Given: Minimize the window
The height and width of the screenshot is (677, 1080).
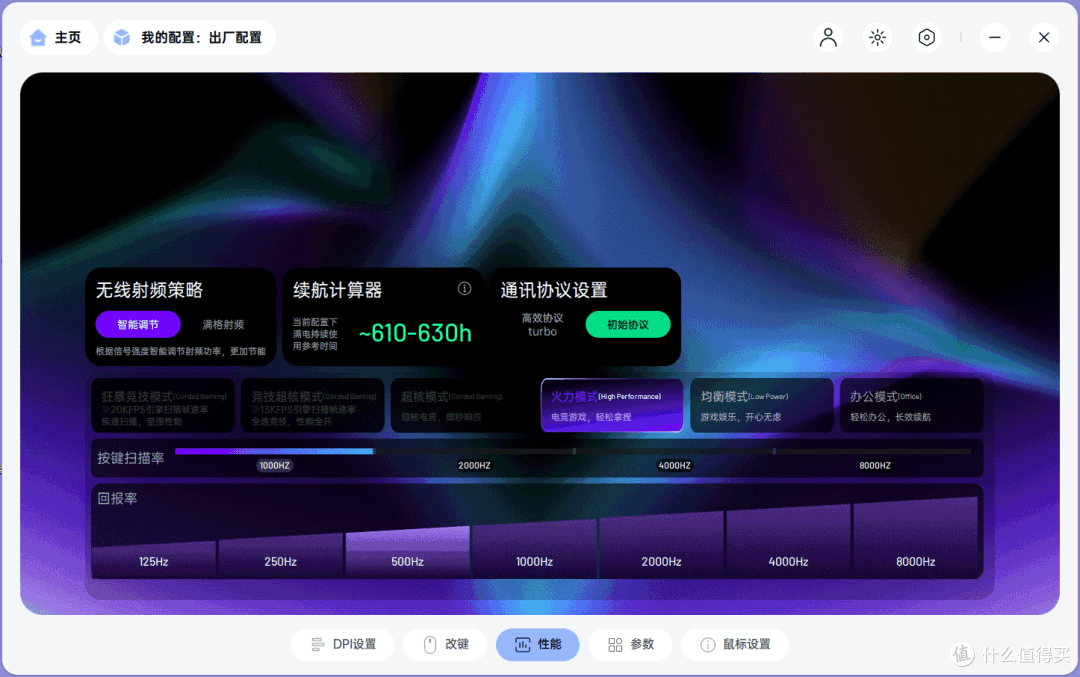Looking at the screenshot, I should pos(995,37).
